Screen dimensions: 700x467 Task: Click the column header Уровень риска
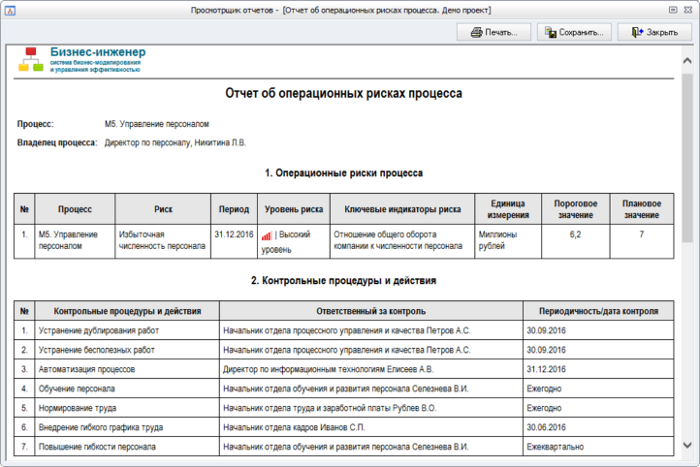click(x=294, y=209)
